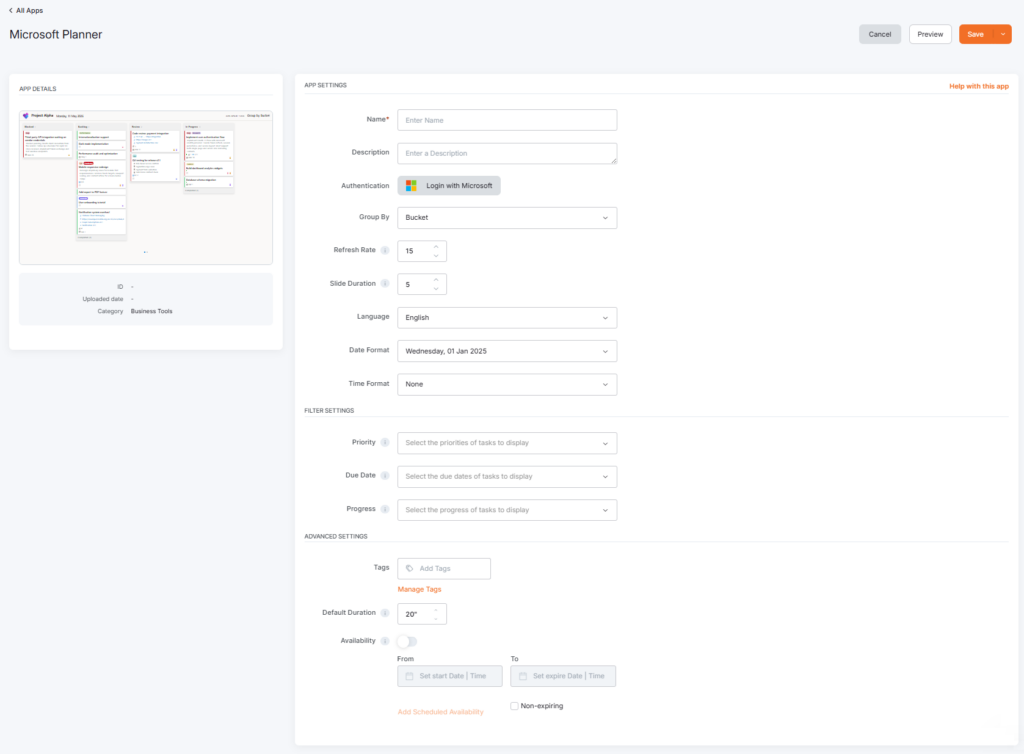
Task: Click the calendar icon in start date field
Action: [x=409, y=676]
